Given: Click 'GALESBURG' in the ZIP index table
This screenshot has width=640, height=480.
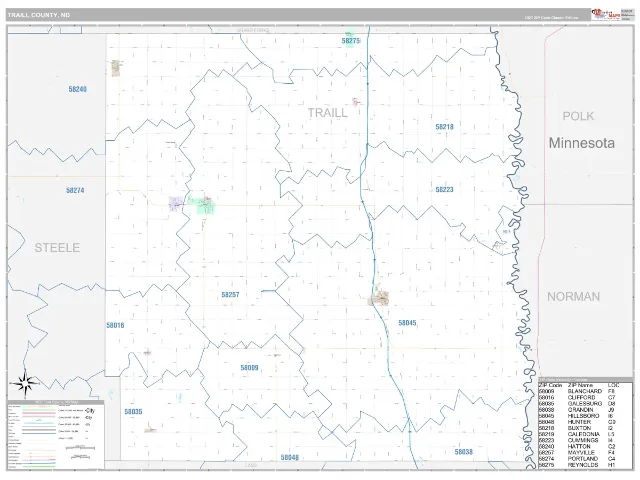Looking at the screenshot, I should pyautogui.click(x=585, y=404).
